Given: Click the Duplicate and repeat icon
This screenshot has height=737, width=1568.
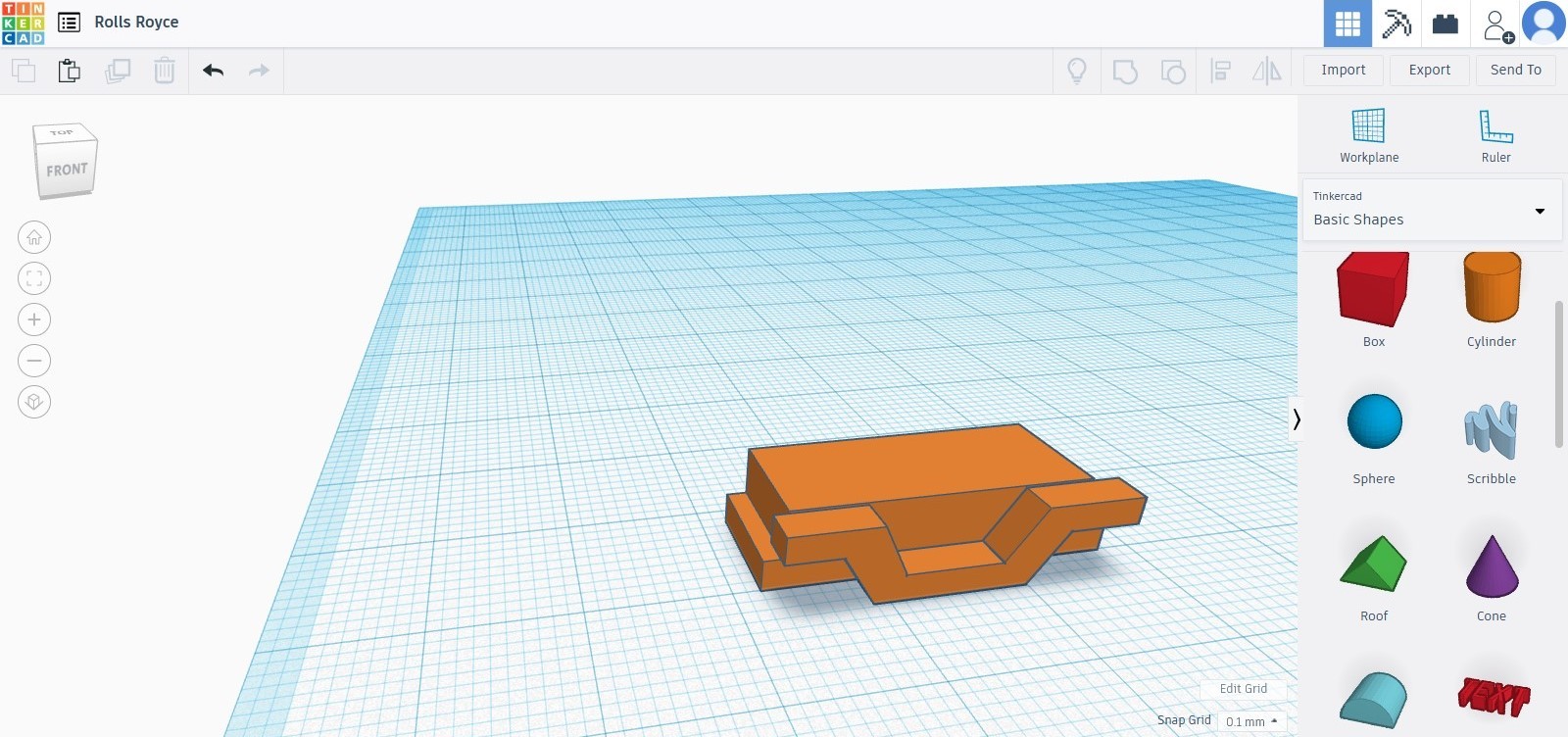Looking at the screenshot, I should tap(118, 71).
